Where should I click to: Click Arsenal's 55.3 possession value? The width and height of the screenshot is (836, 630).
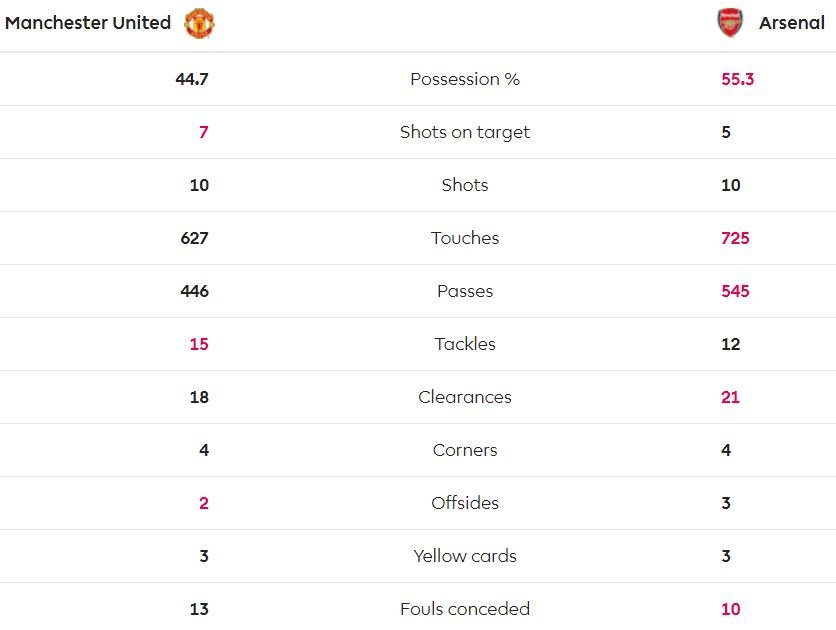(x=737, y=79)
